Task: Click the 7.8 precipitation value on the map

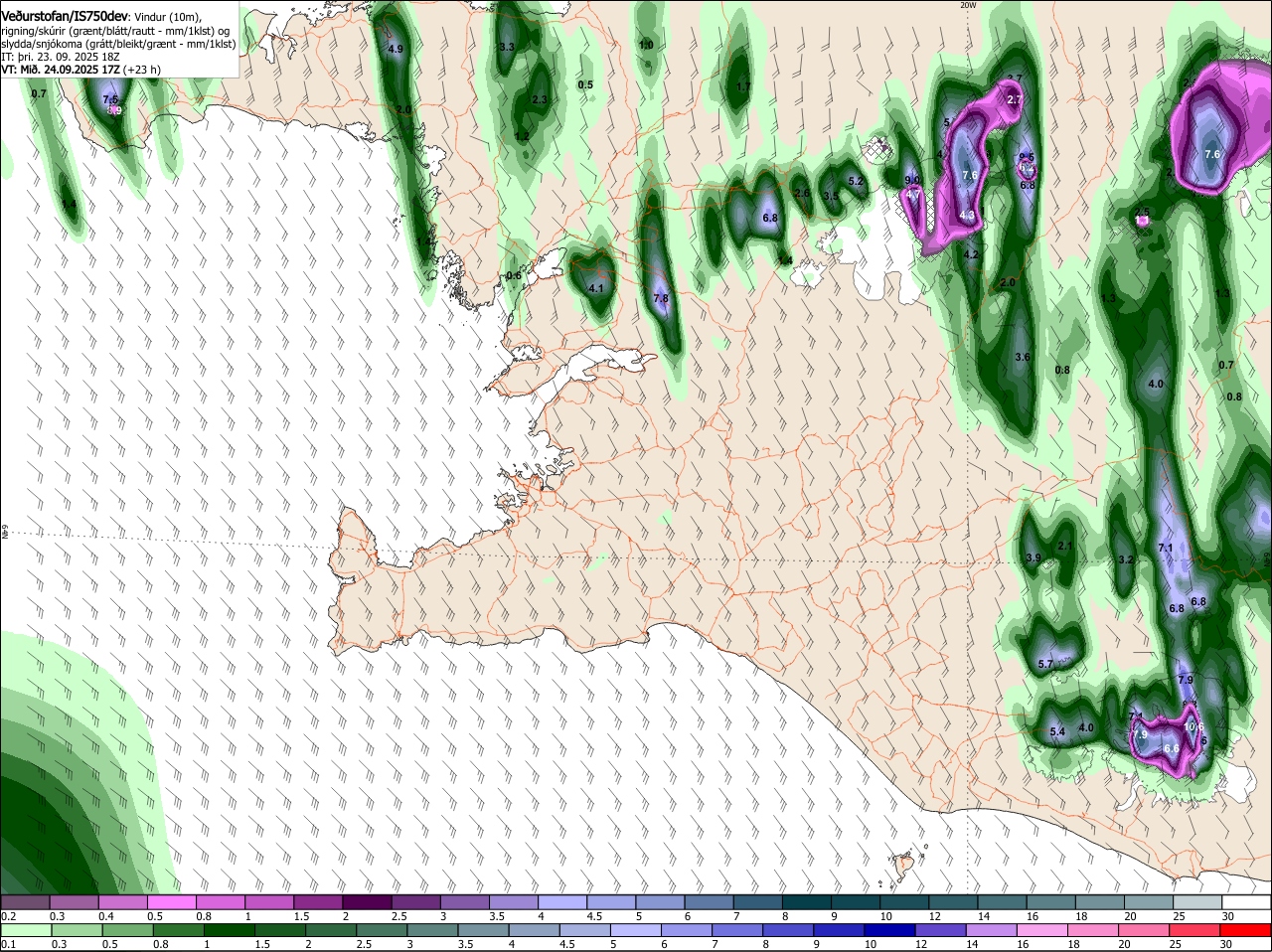Action: click(662, 299)
